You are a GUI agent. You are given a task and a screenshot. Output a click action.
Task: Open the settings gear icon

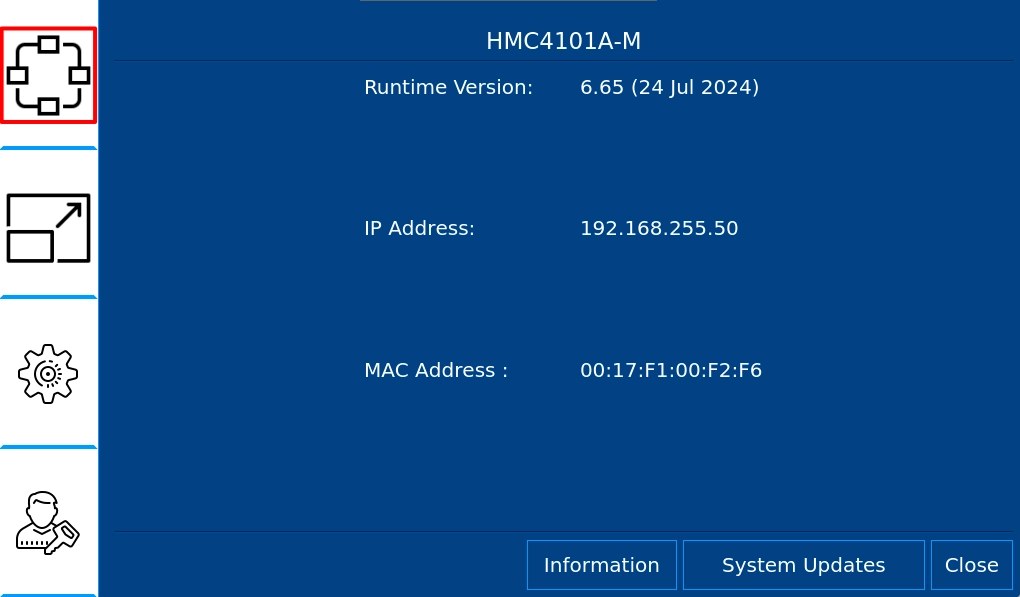pos(48,373)
